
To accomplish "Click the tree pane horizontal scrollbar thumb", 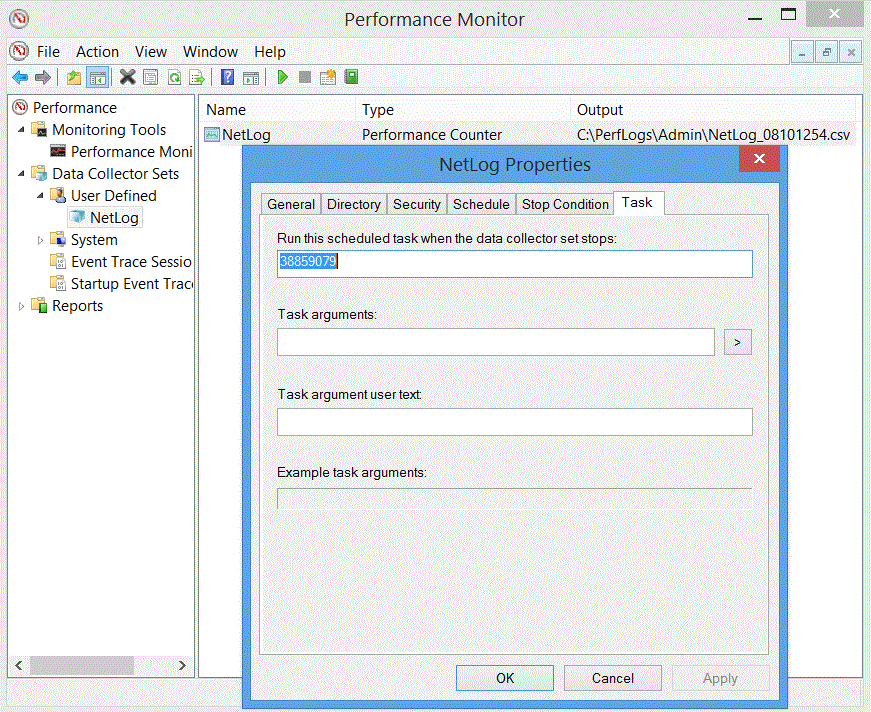I will (82, 665).
